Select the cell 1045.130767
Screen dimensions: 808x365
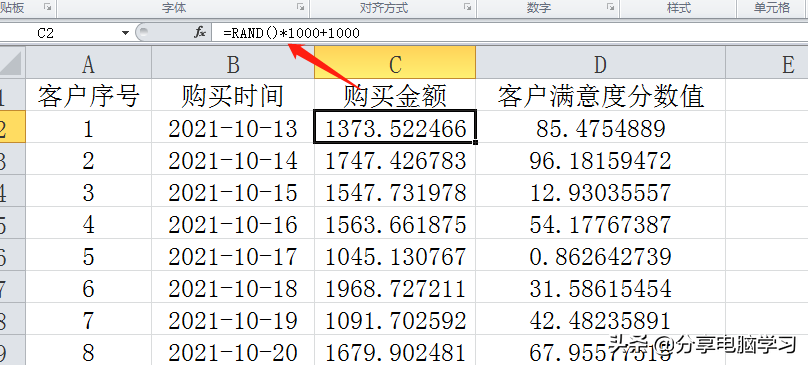395,256
